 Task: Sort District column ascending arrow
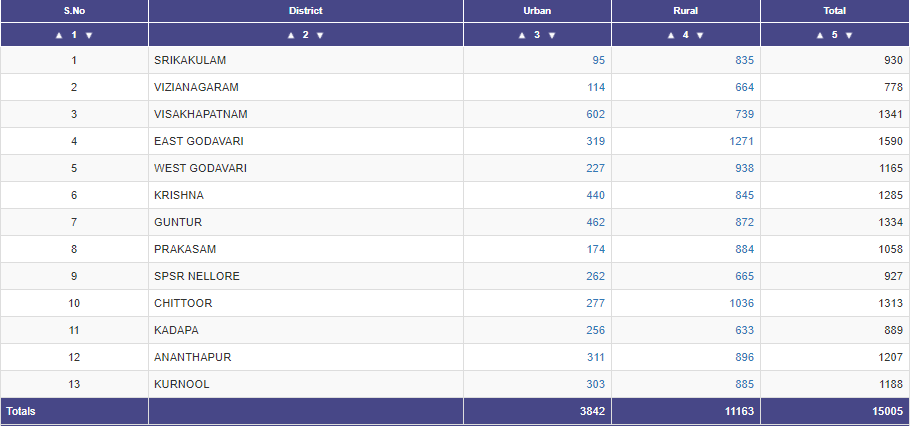point(291,35)
